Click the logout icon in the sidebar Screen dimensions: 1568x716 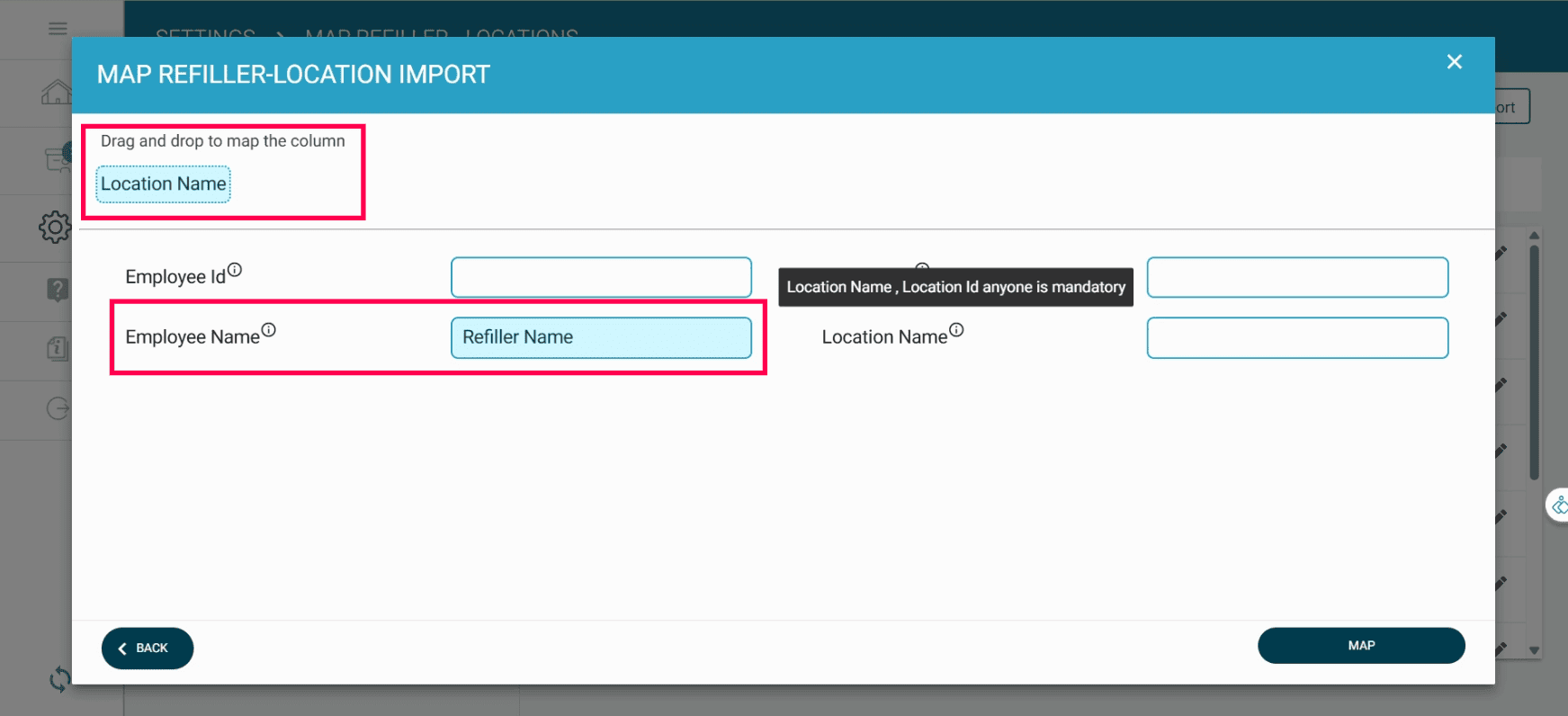[58, 409]
